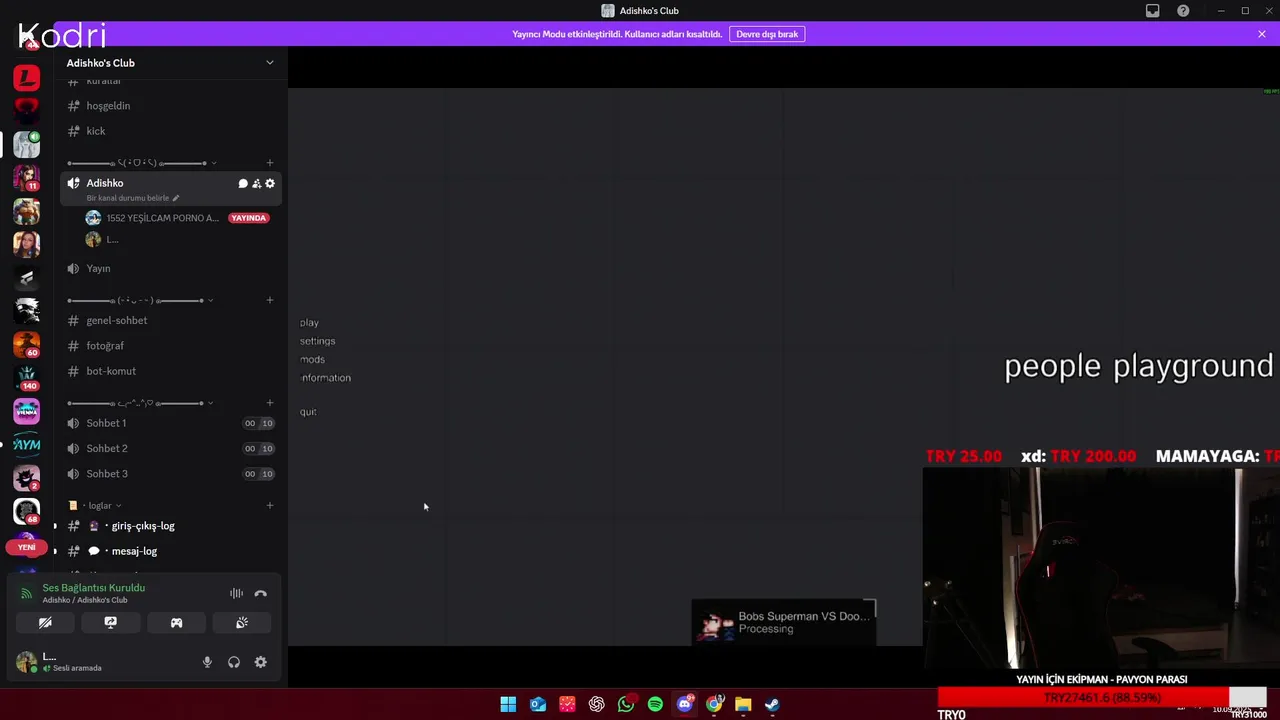This screenshot has height=720, width=1280.
Task: Turn on camera in voice panel
Action: pyautogui.click(x=45, y=623)
